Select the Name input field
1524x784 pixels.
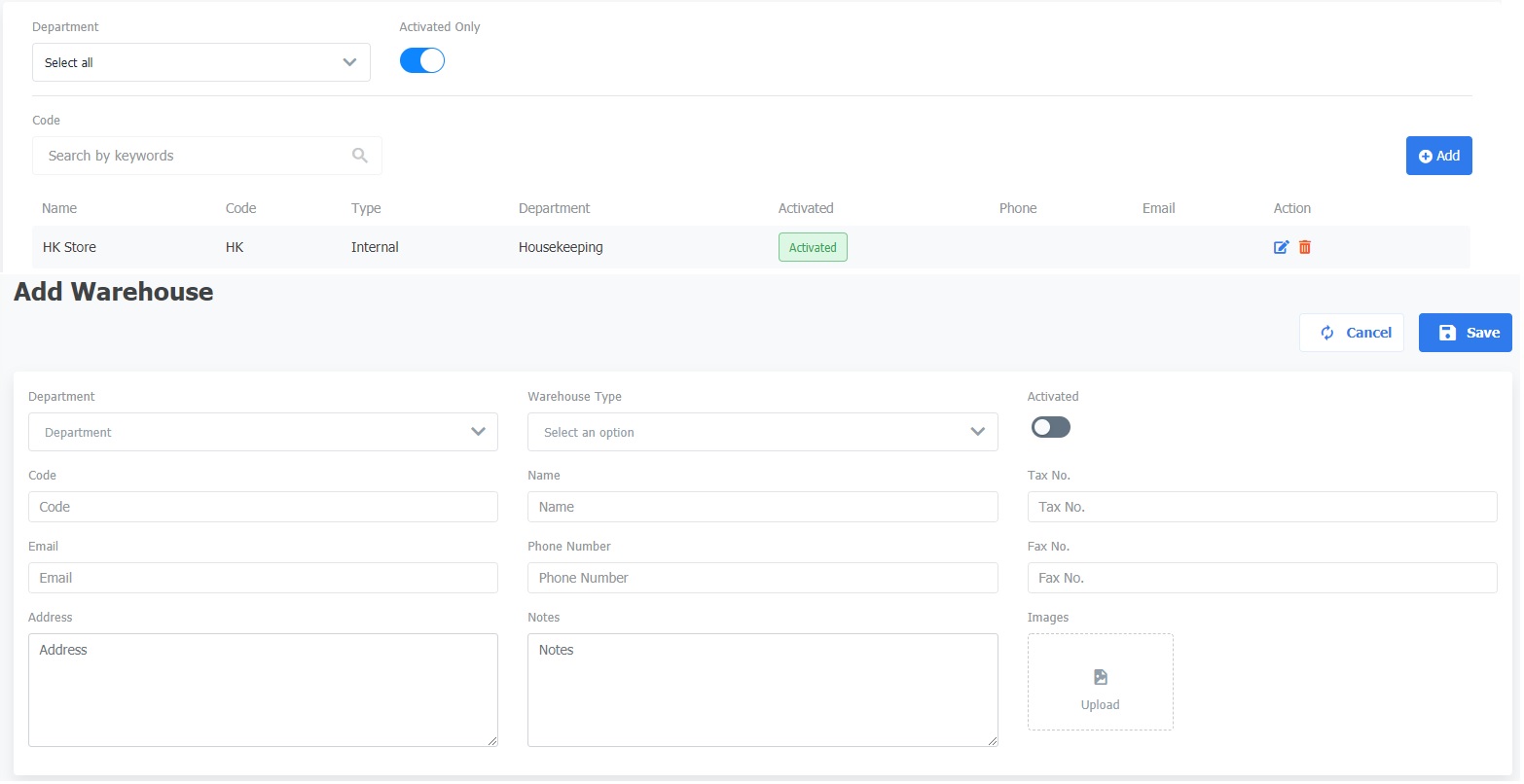(x=762, y=507)
